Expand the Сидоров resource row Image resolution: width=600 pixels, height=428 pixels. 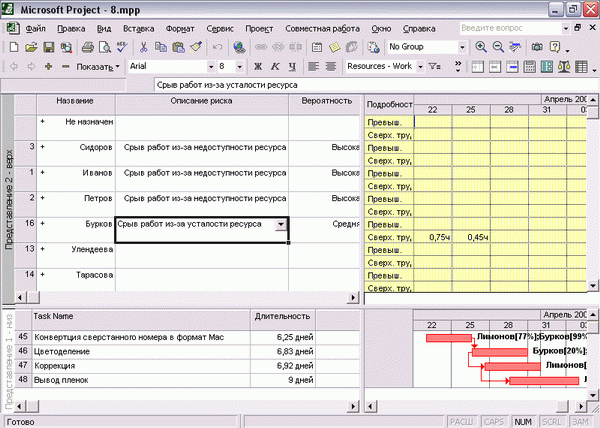click(42, 147)
